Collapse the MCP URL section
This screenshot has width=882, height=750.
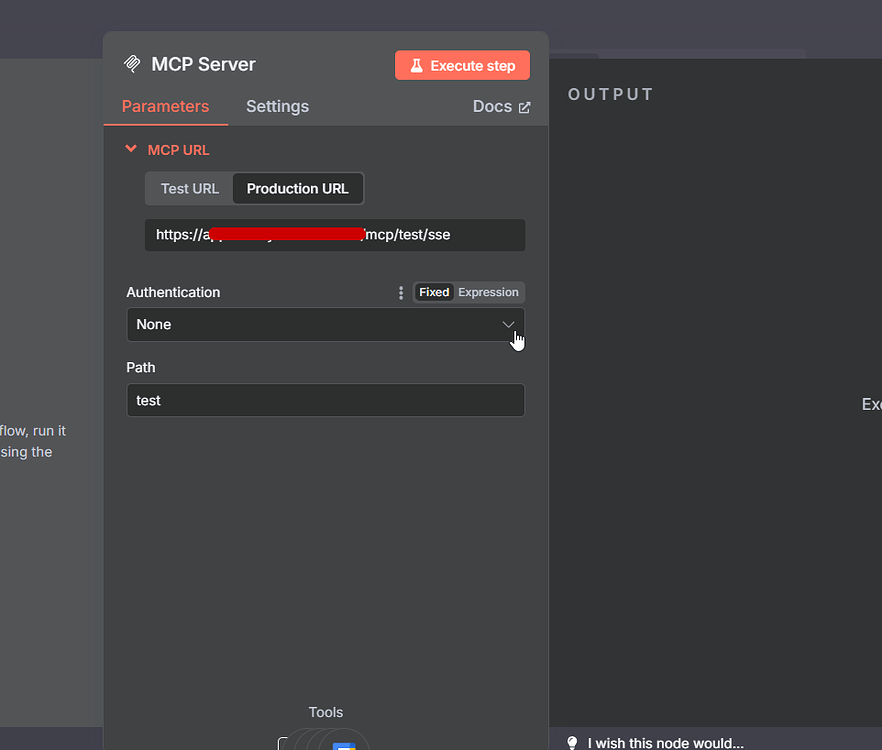[x=131, y=149]
